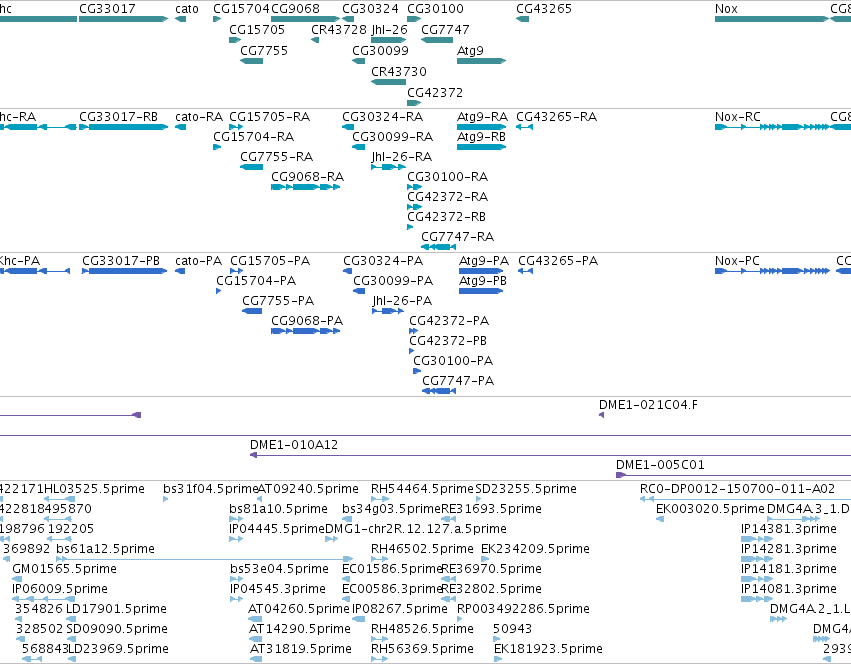This screenshot has height=664, width=851.
Task: Select EST AT14290.5prime
Action: tap(300, 629)
